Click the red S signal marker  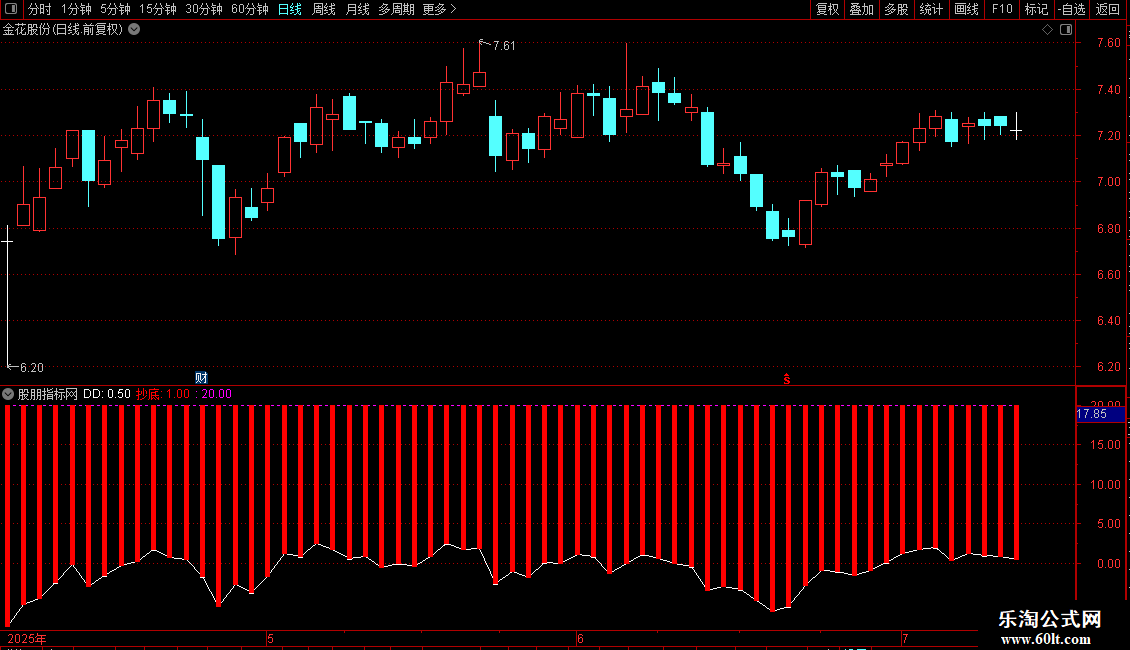point(787,379)
